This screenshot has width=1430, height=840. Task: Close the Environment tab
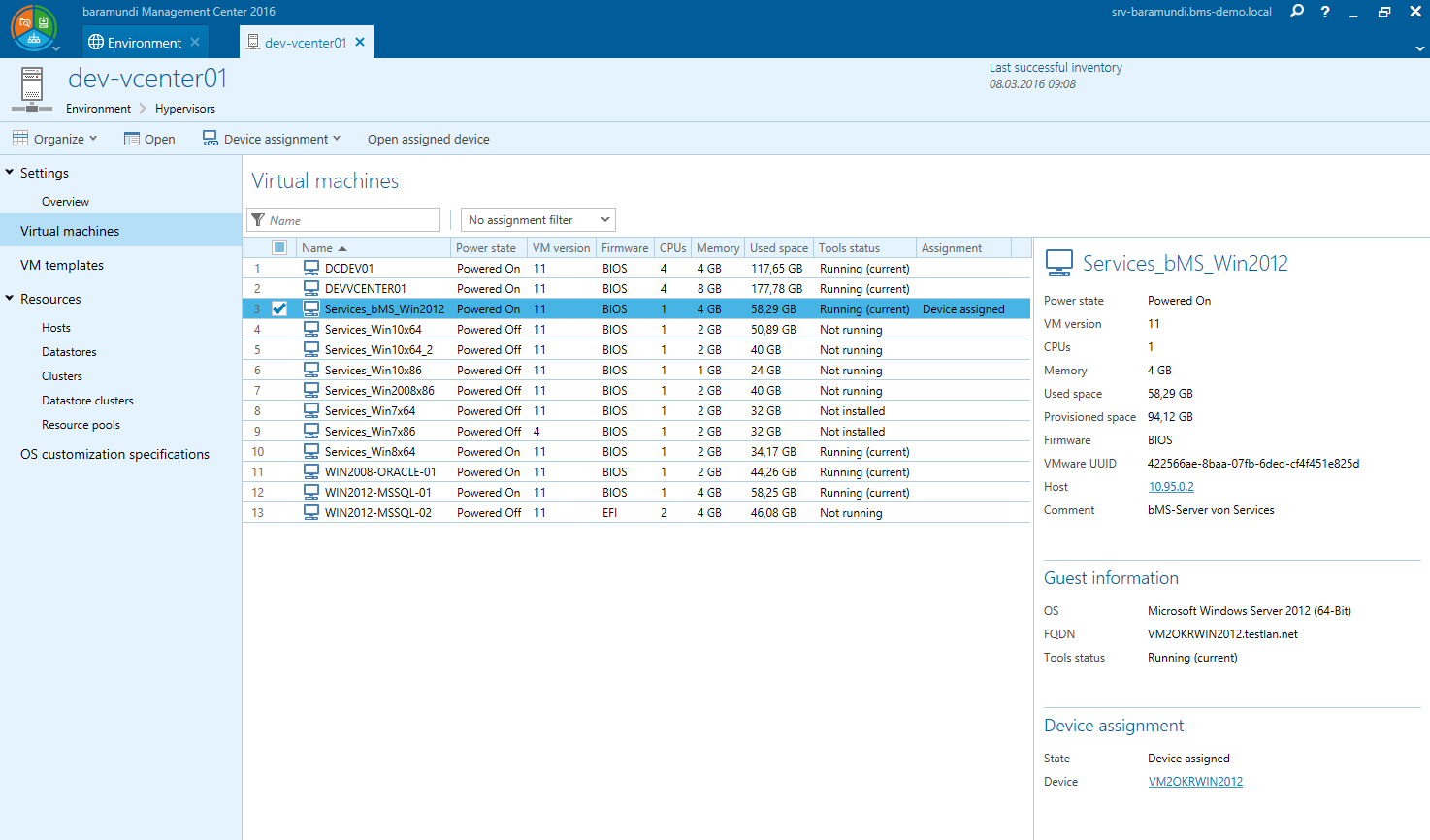tap(195, 42)
